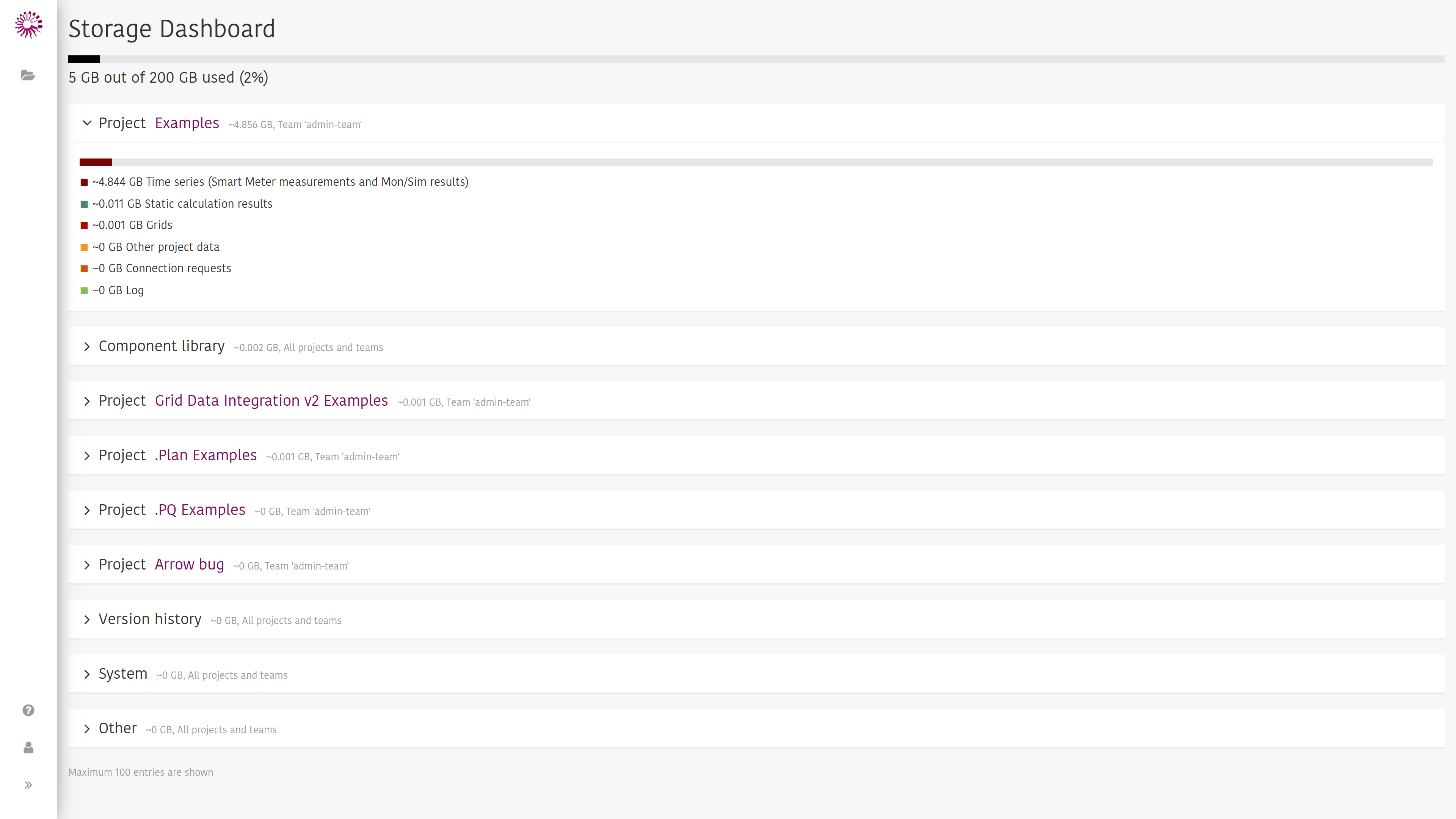Select the '~0 GB Other project data' text
Viewport: 1456px width, 819px height.
pyautogui.click(x=155, y=247)
